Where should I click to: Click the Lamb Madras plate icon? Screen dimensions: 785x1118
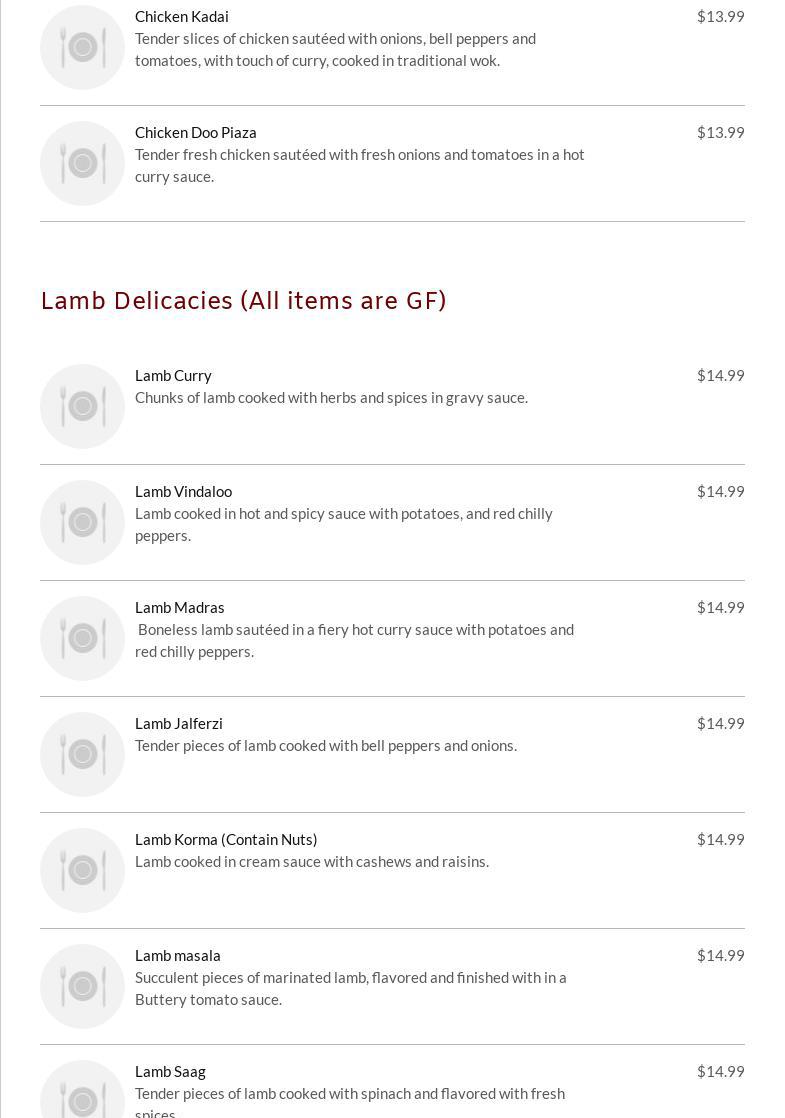point(82,638)
